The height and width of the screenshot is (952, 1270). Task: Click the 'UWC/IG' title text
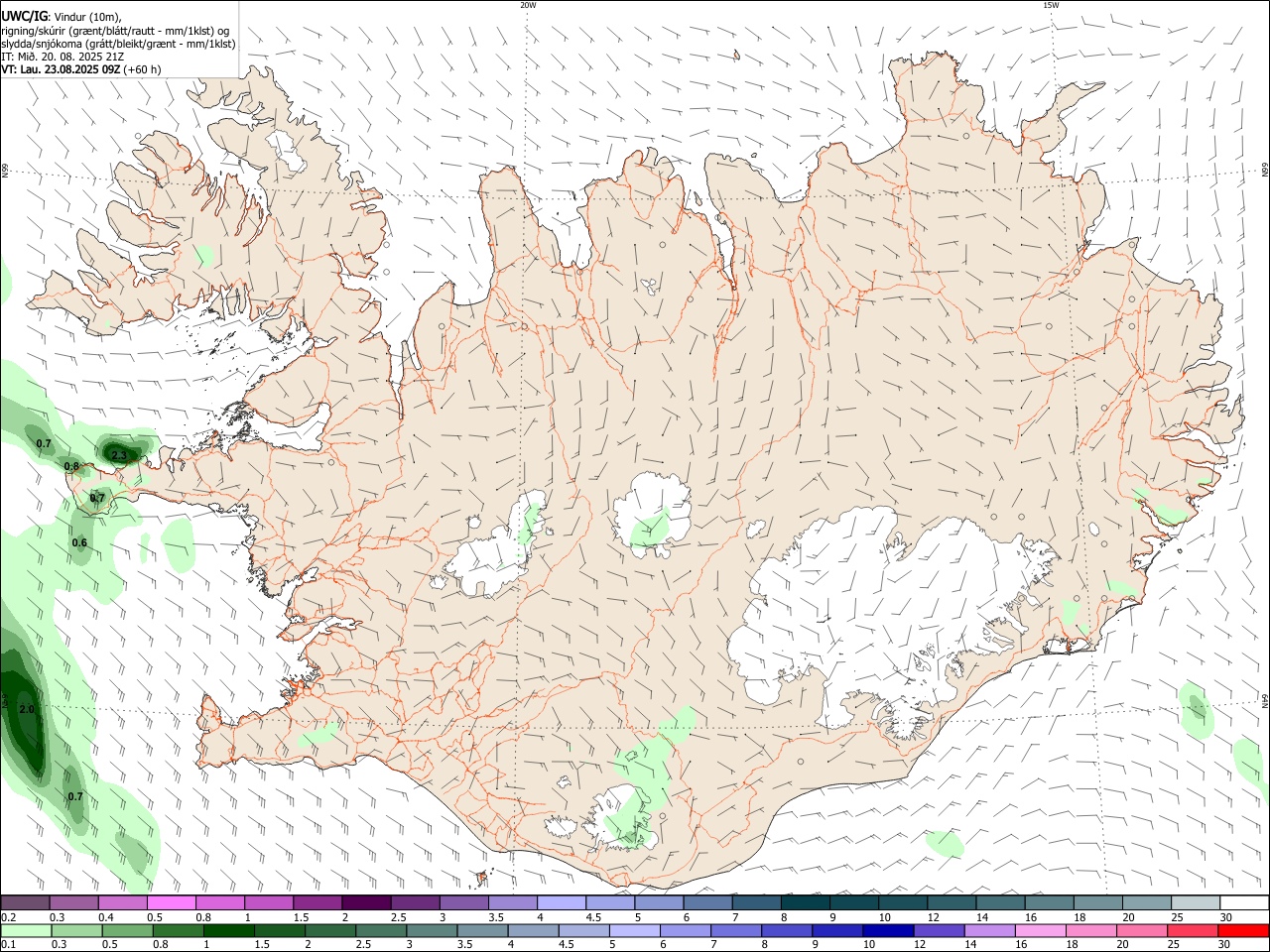point(24,17)
